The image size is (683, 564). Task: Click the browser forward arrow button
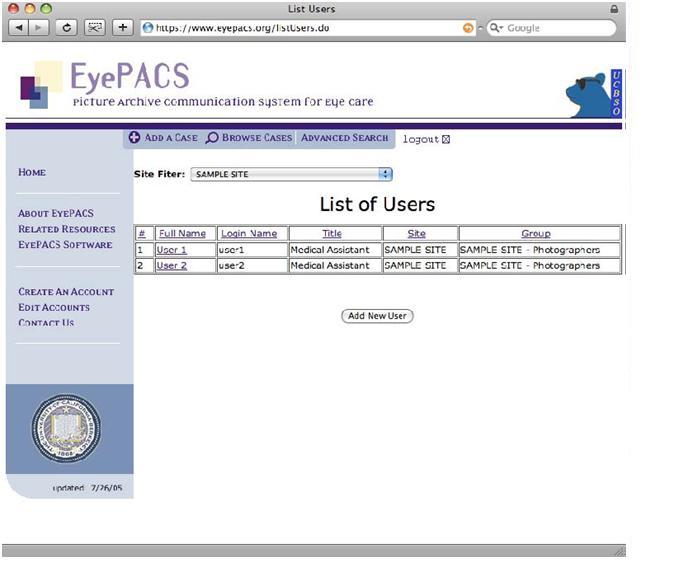tap(40, 28)
